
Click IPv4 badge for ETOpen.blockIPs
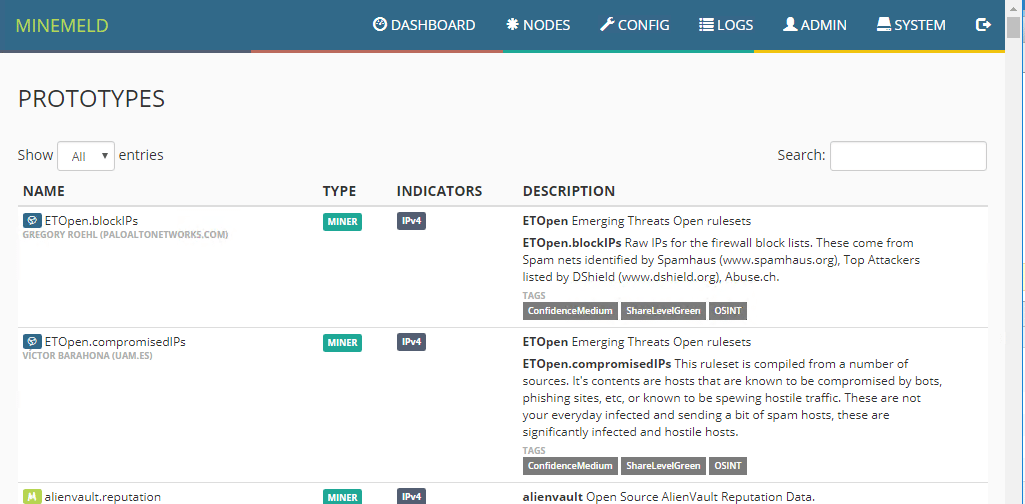coord(411,221)
